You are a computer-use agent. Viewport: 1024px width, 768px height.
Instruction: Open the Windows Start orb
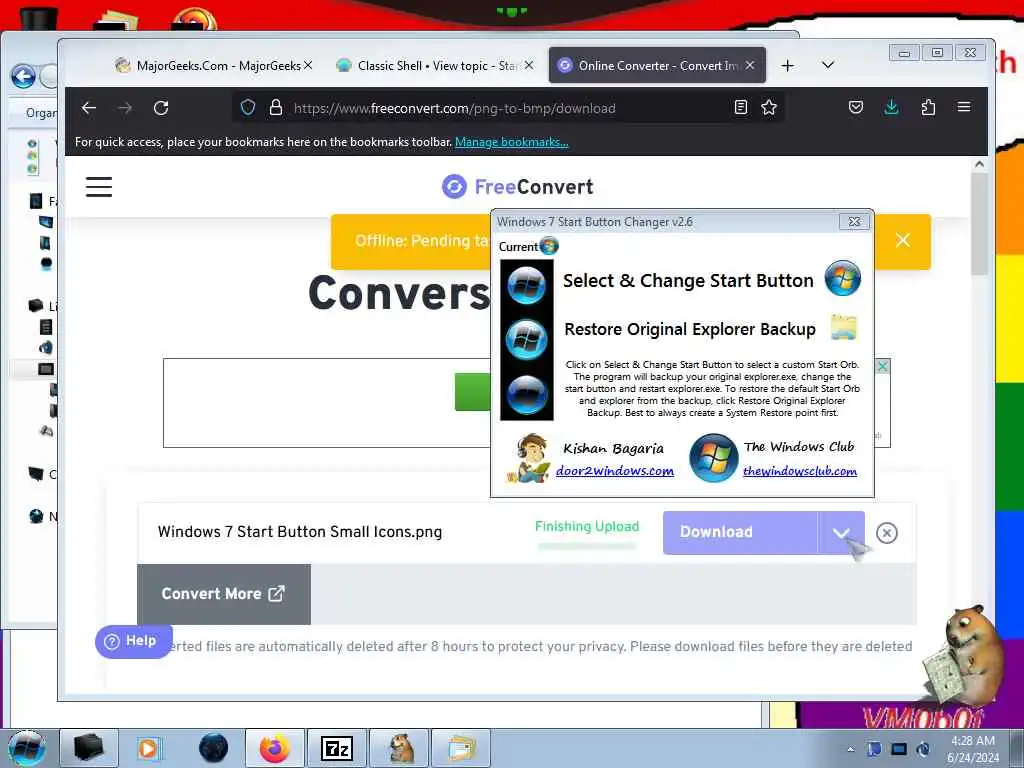27,748
